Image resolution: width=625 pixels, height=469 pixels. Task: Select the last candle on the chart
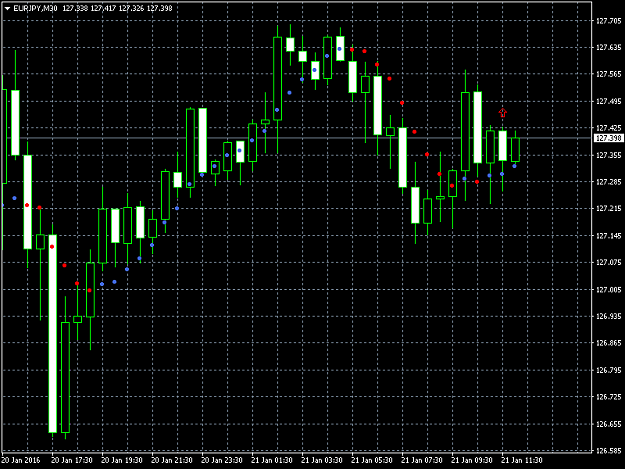pyautogui.click(x=515, y=149)
